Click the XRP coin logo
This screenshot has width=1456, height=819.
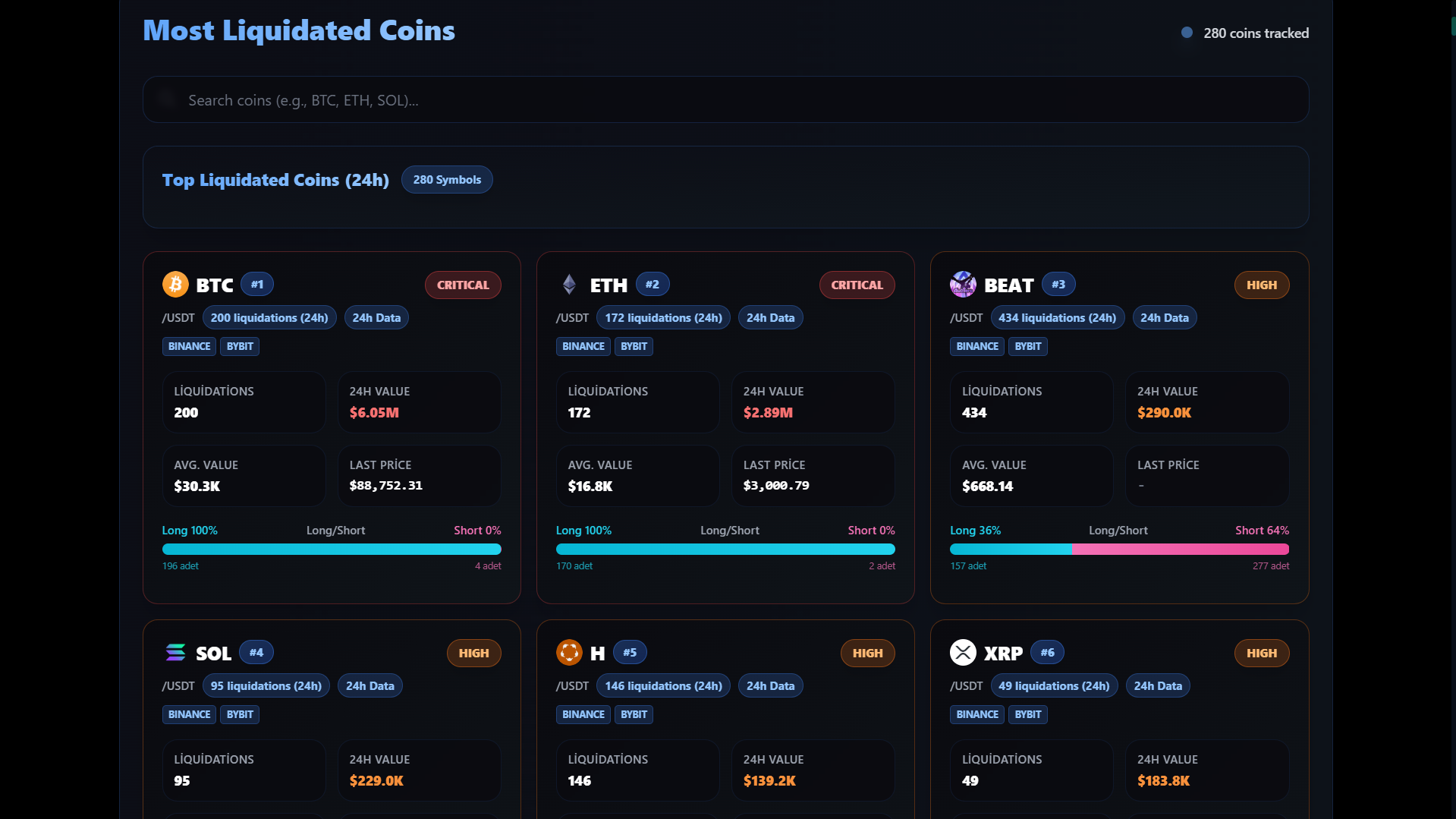tap(963, 653)
